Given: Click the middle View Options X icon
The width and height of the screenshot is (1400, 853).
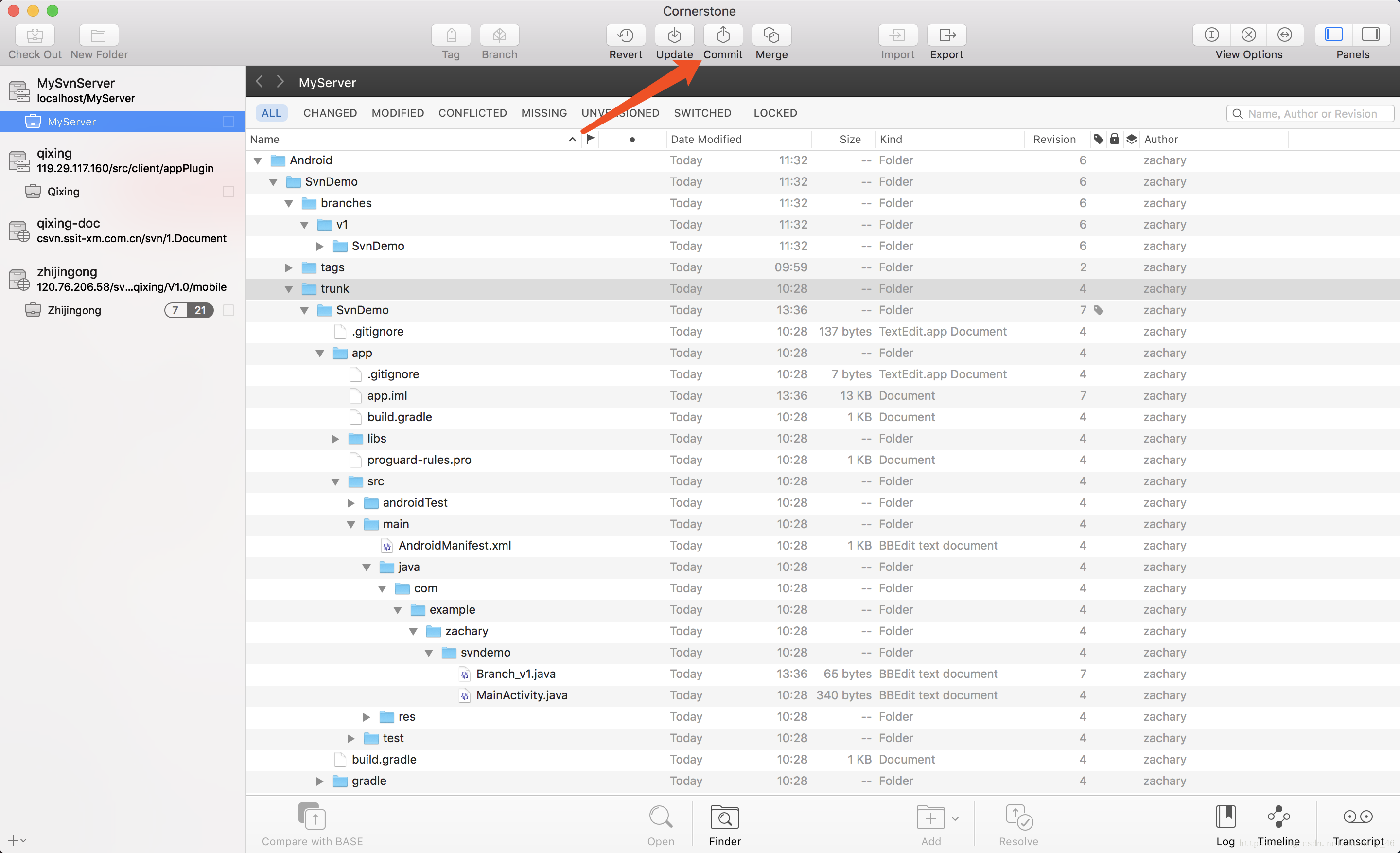Looking at the screenshot, I should tap(1248, 35).
